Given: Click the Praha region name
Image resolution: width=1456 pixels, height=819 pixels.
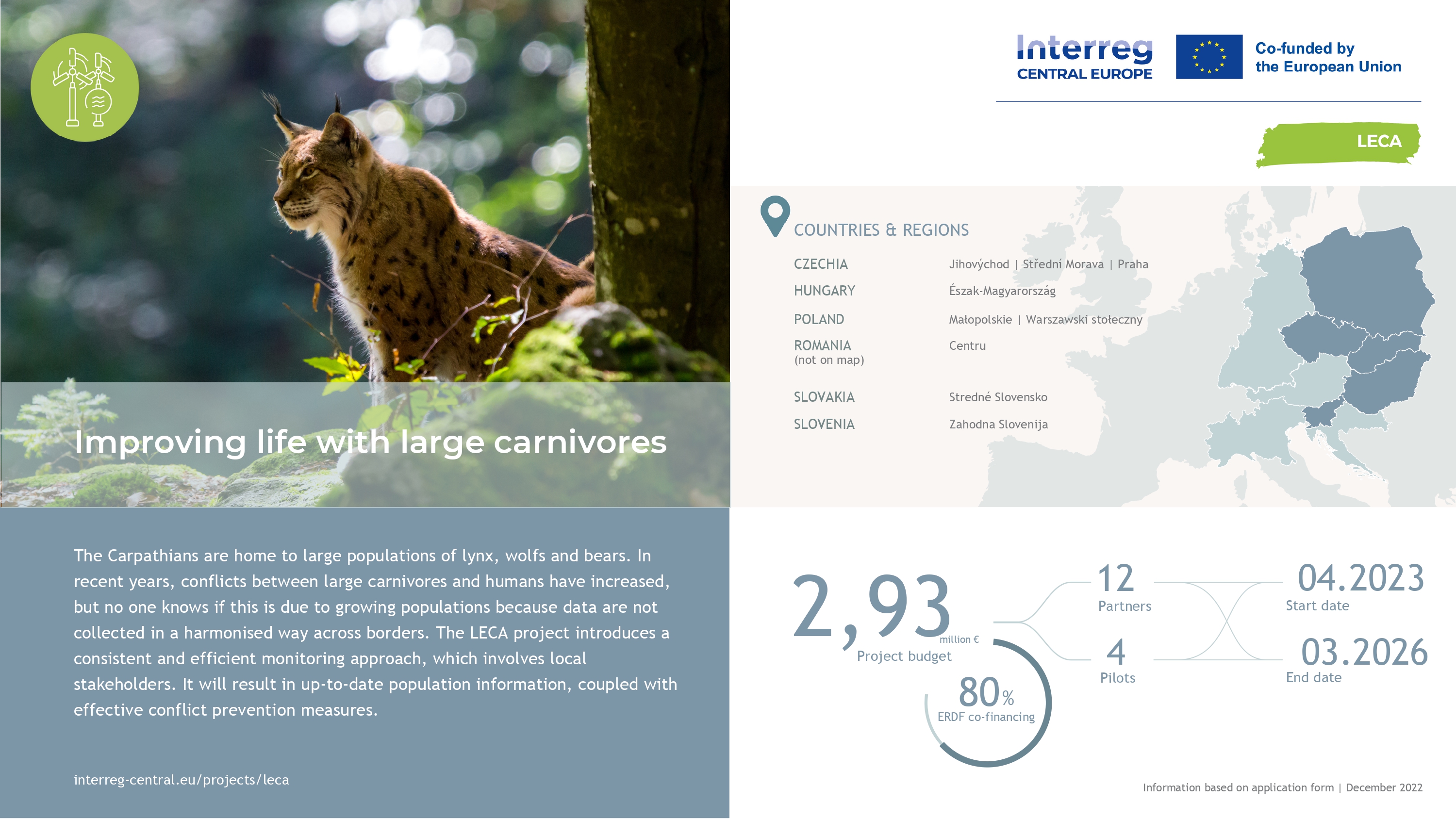Looking at the screenshot, I should [1133, 264].
